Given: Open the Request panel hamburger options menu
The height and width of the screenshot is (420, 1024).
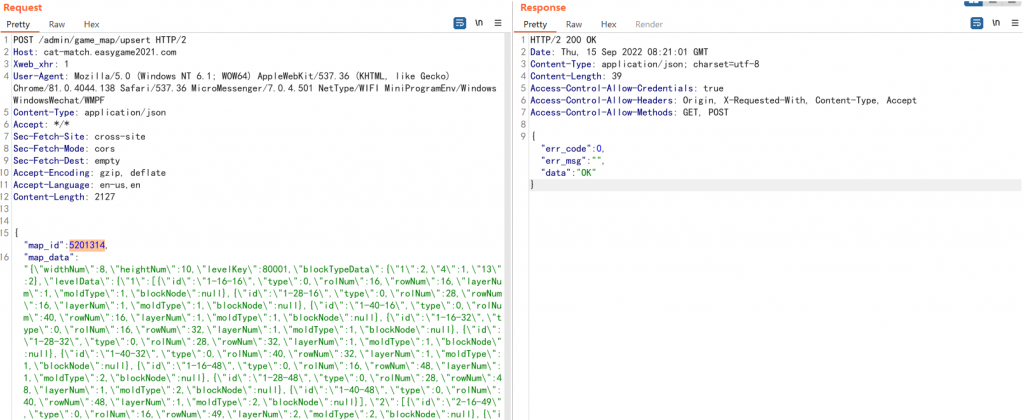Looking at the screenshot, I should click(x=499, y=23).
